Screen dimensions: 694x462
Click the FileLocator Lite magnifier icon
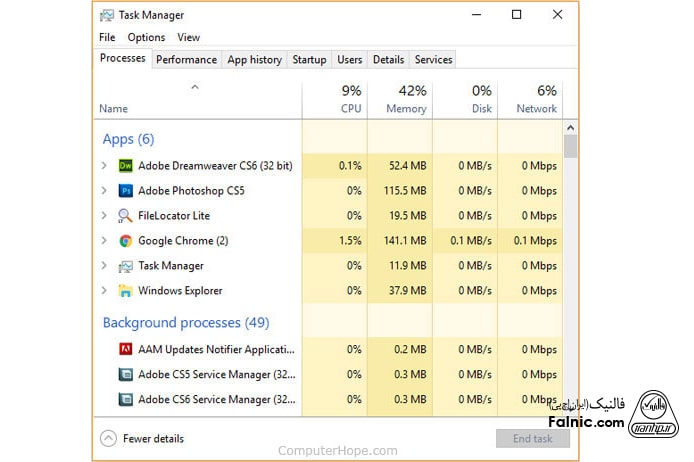[x=126, y=215]
